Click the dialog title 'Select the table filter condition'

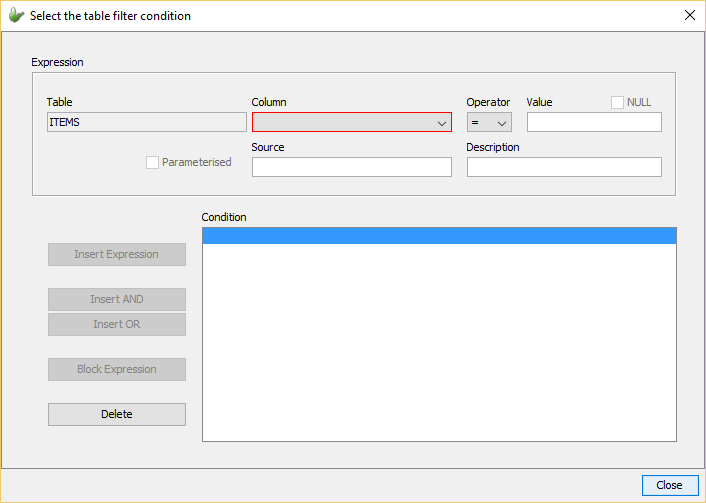(110, 16)
